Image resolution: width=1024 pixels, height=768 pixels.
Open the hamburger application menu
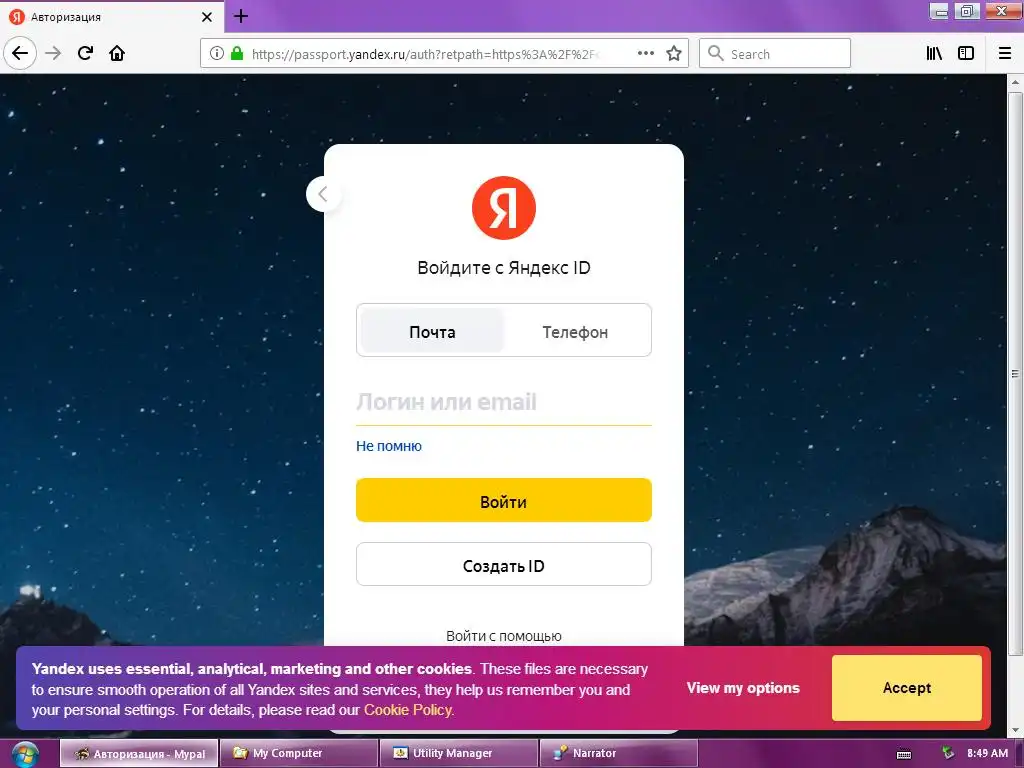[x=1005, y=54]
